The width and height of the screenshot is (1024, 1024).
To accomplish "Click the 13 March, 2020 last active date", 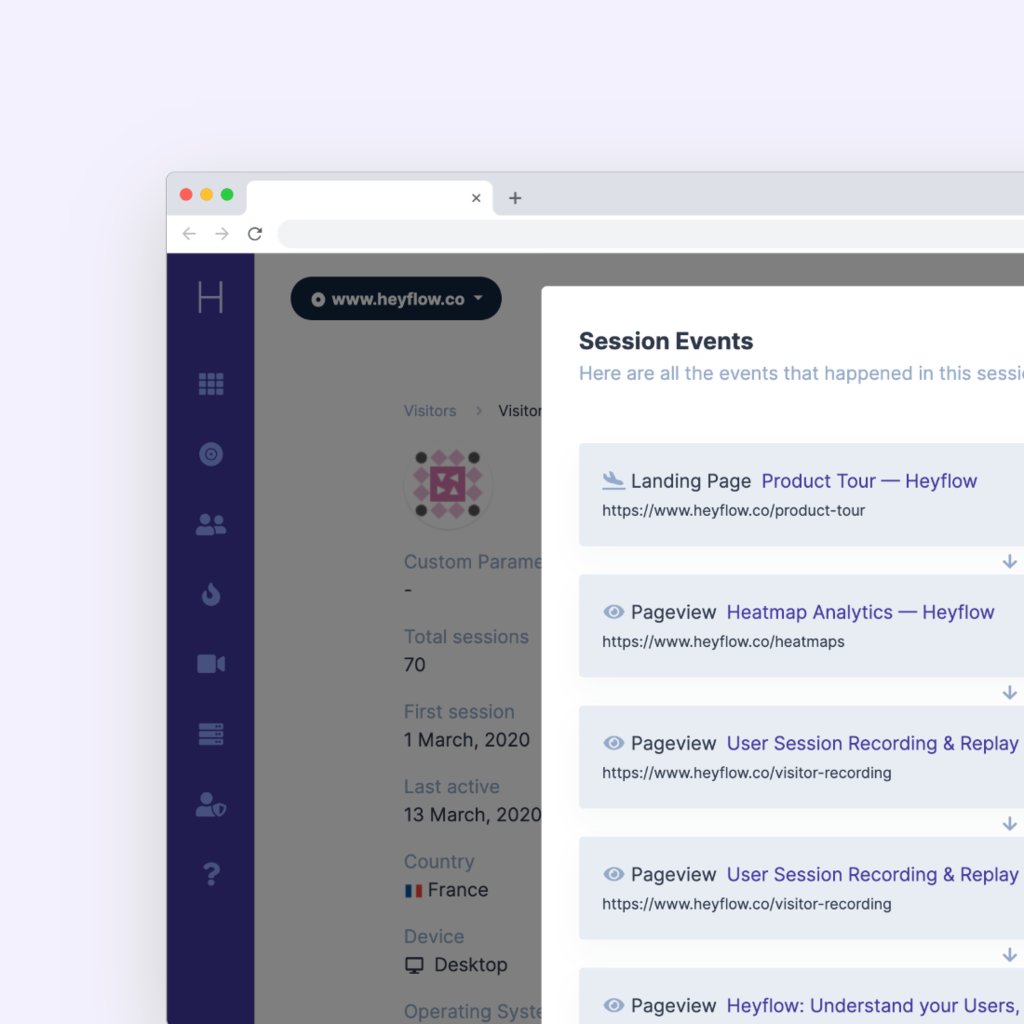I will click(472, 815).
